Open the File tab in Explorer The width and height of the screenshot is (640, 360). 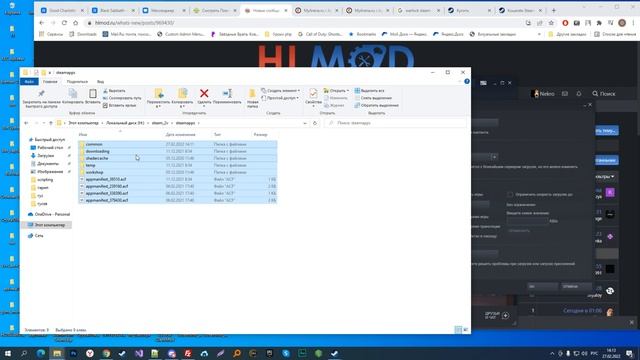point(29,82)
